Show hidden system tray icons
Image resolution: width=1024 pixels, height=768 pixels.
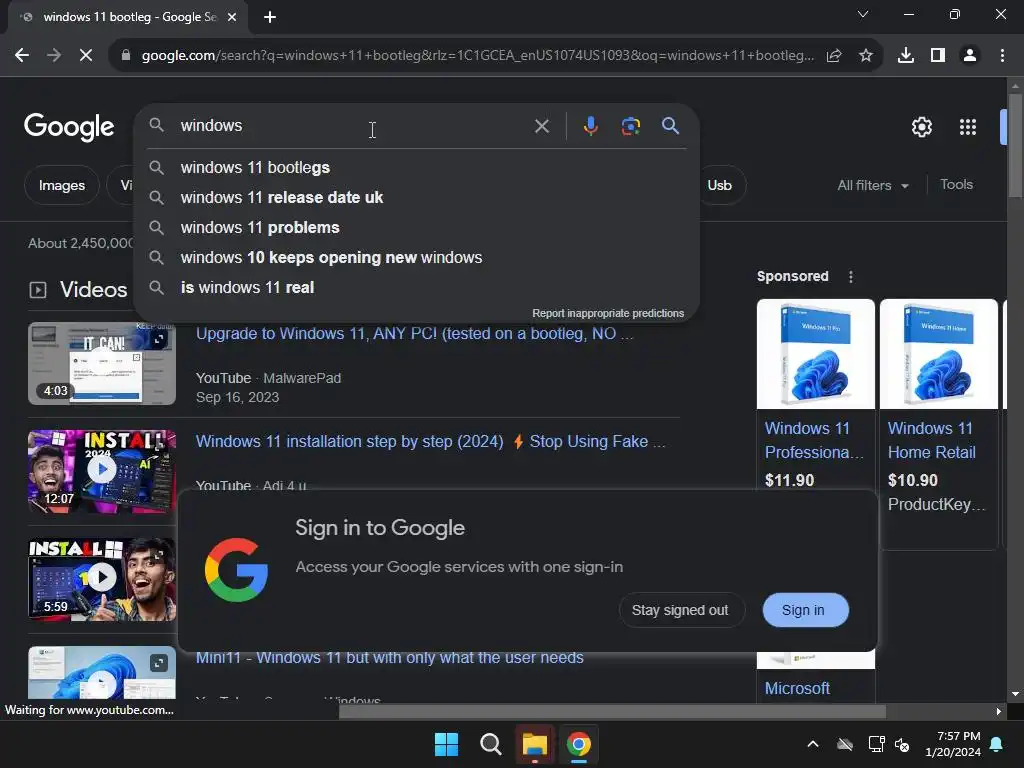pyautogui.click(x=813, y=744)
